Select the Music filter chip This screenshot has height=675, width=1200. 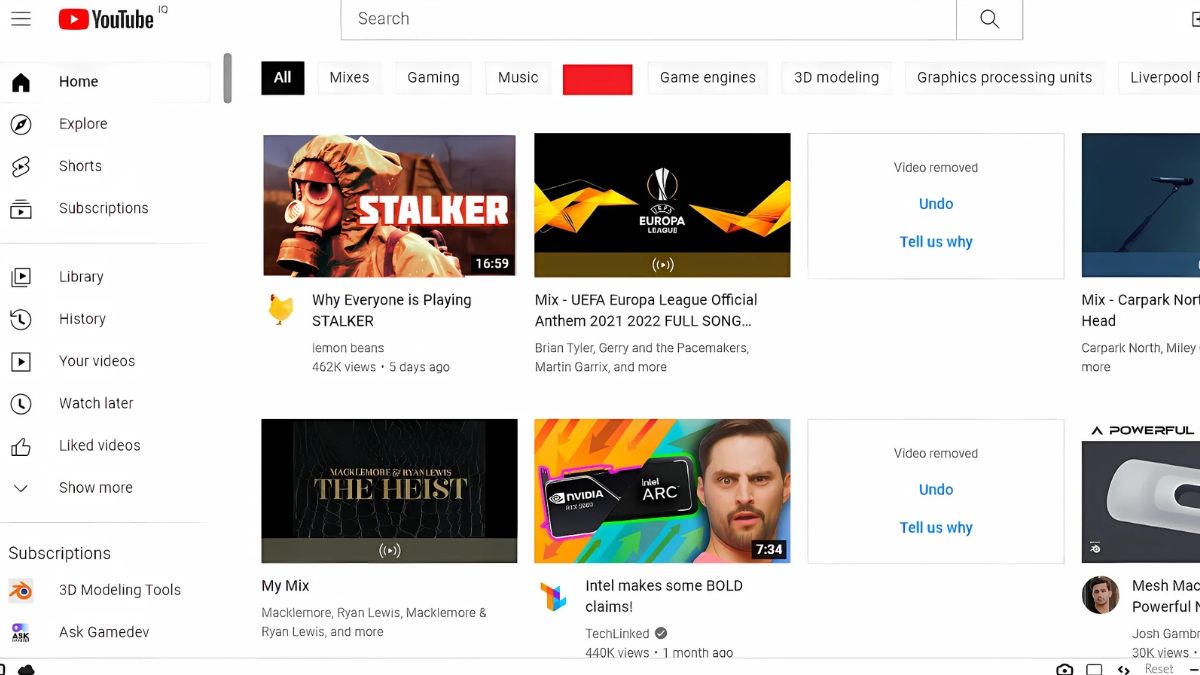518,78
